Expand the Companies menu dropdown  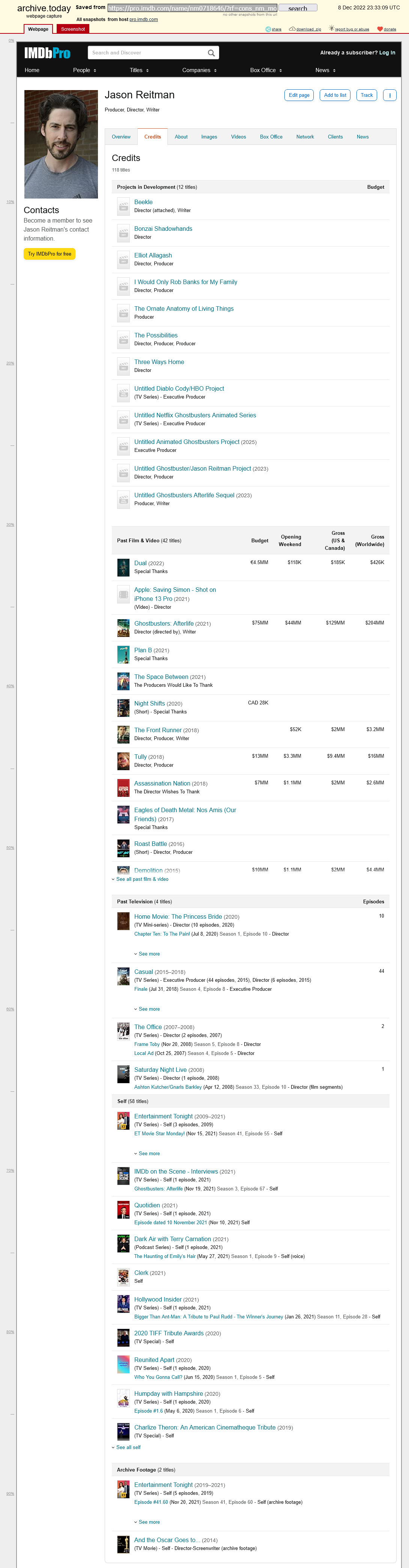point(199,70)
